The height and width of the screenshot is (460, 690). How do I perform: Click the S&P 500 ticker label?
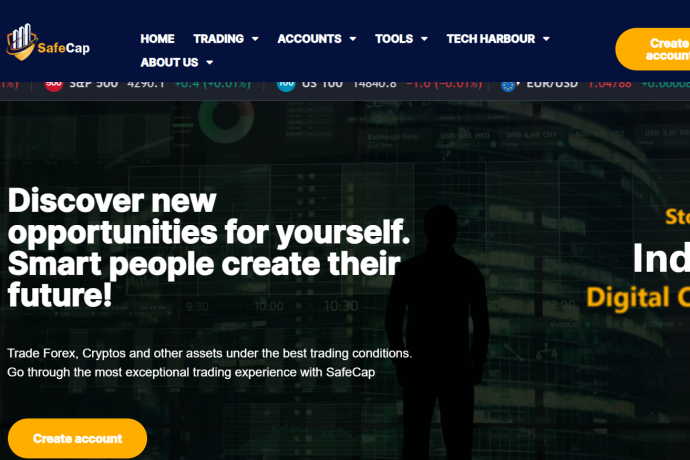pyautogui.click(x=94, y=85)
